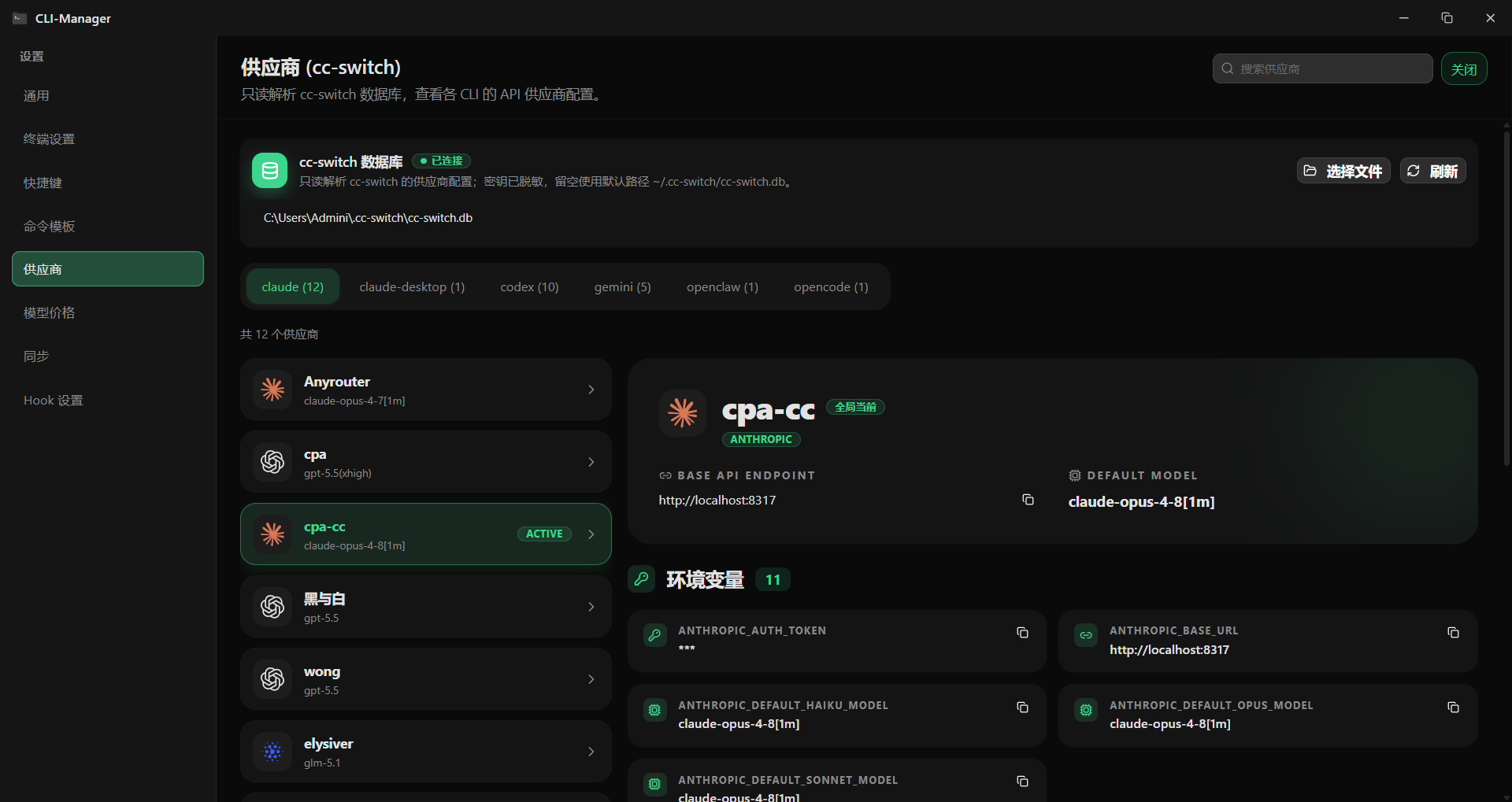Expand the wong provider chevron
The height and width of the screenshot is (802, 1512).
coord(591,679)
